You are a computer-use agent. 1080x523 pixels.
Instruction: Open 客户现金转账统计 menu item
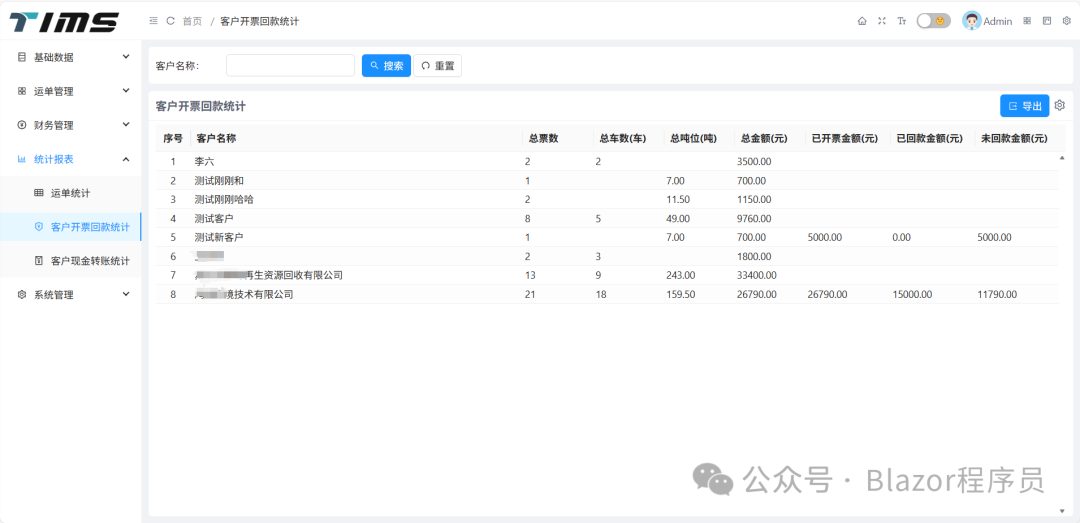[70, 260]
